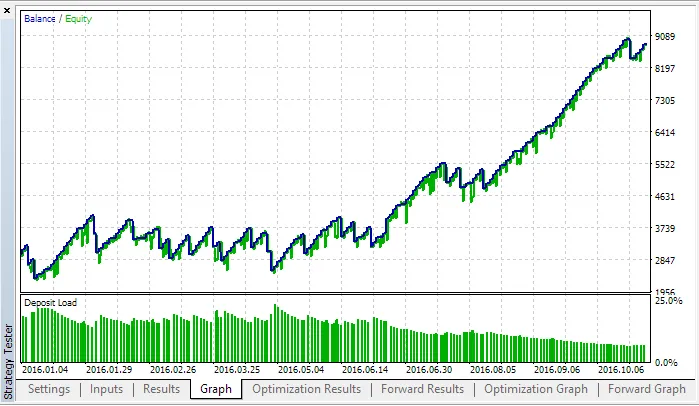This screenshot has width=699, height=406.
Task: Click the 9089 value on the balance axis
Action: [665, 36]
